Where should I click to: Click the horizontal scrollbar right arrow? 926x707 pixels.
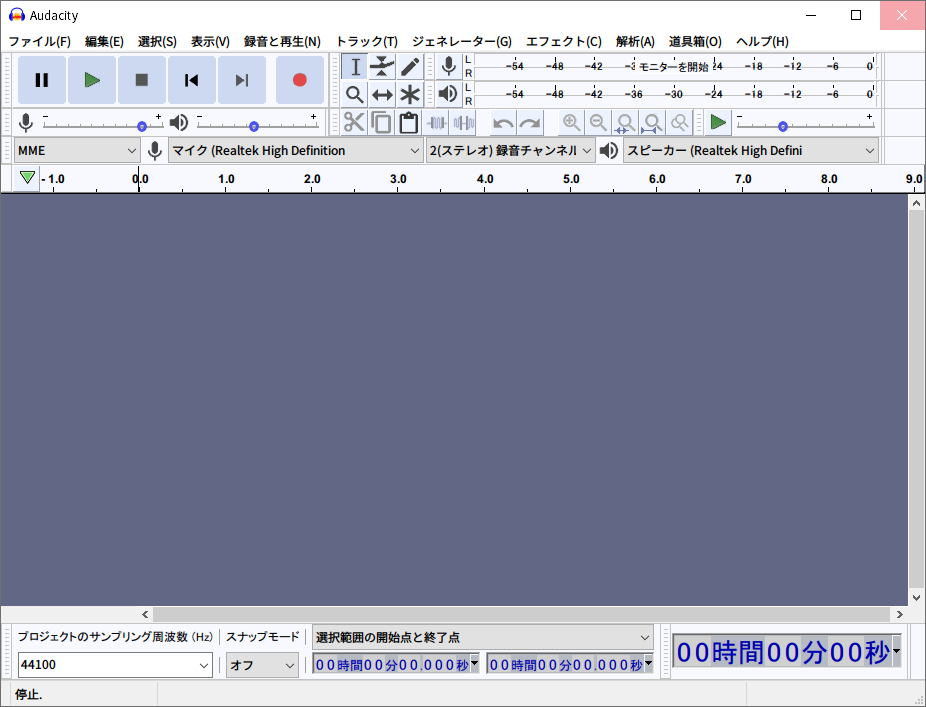pos(899,614)
